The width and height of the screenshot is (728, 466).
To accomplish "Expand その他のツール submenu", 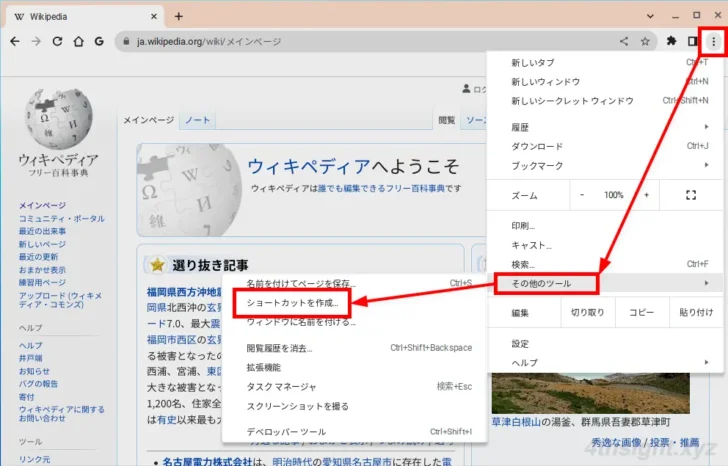I will pos(605,284).
